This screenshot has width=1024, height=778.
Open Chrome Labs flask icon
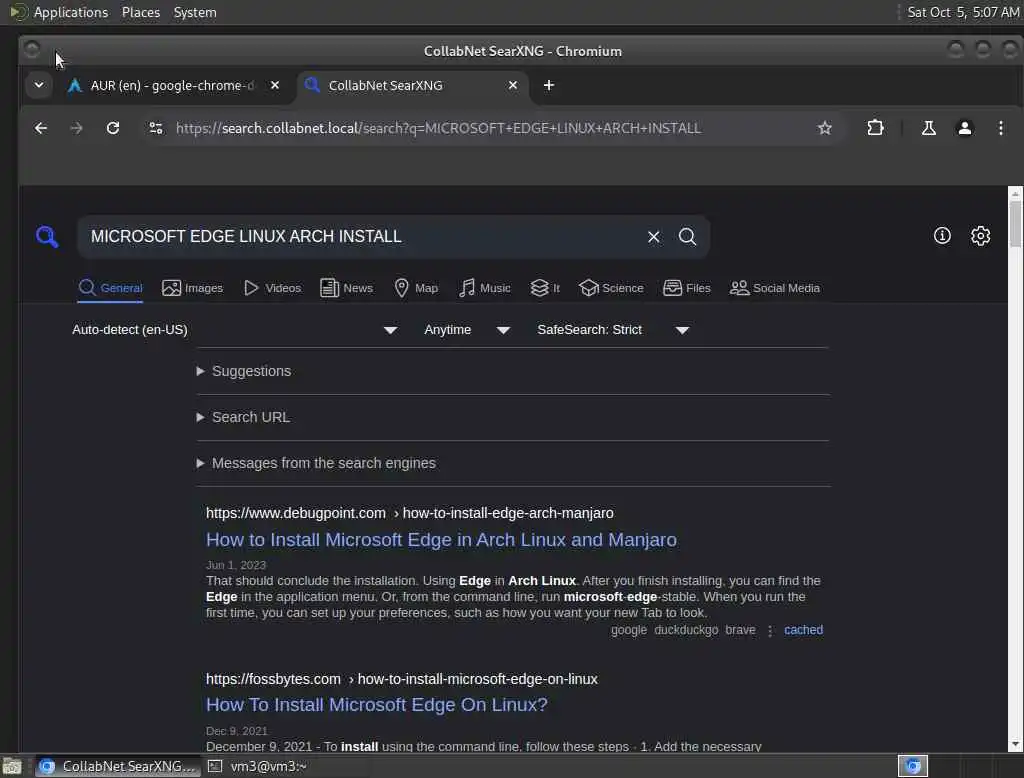coord(928,128)
